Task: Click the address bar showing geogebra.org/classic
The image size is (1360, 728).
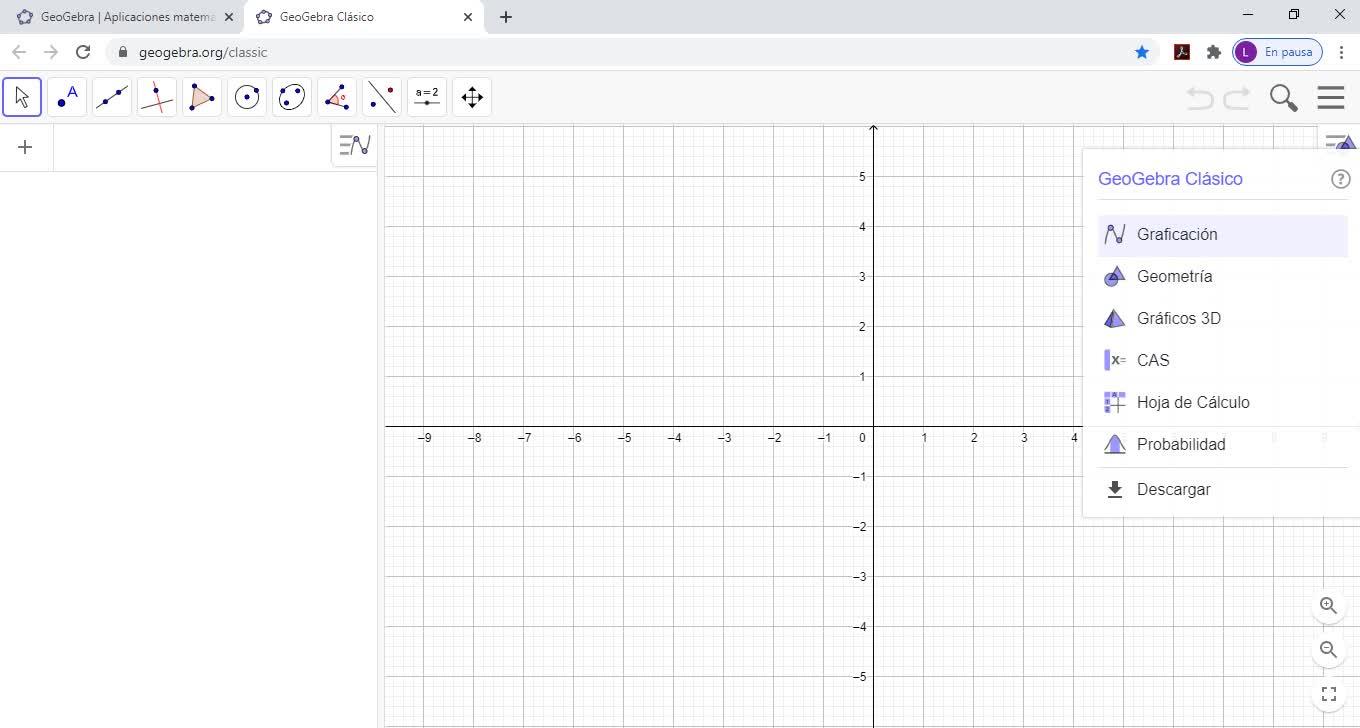Action: tap(630, 52)
